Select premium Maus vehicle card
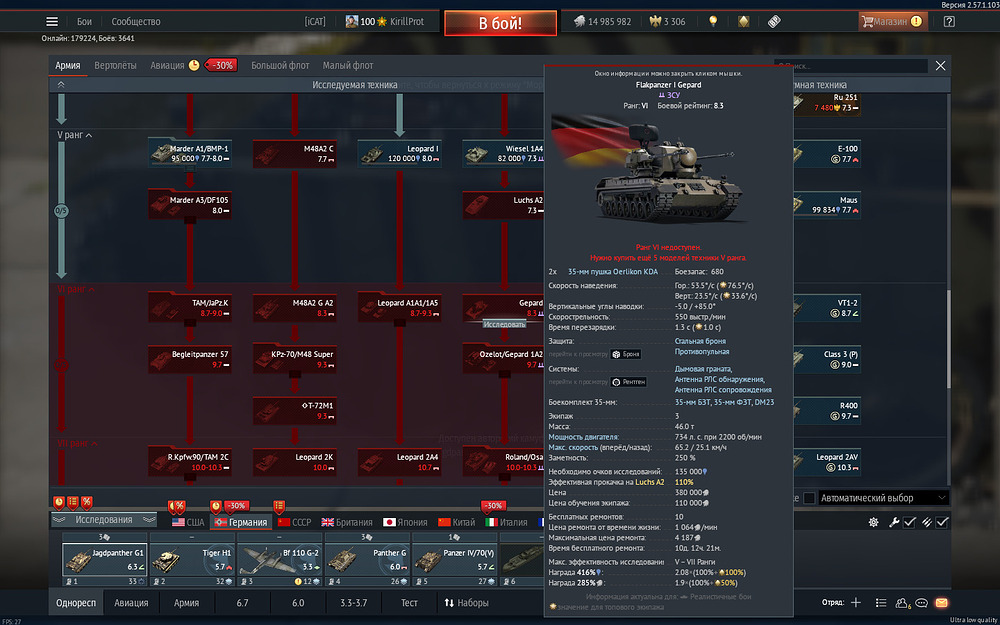This screenshot has height=625, width=1000. point(827,205)
